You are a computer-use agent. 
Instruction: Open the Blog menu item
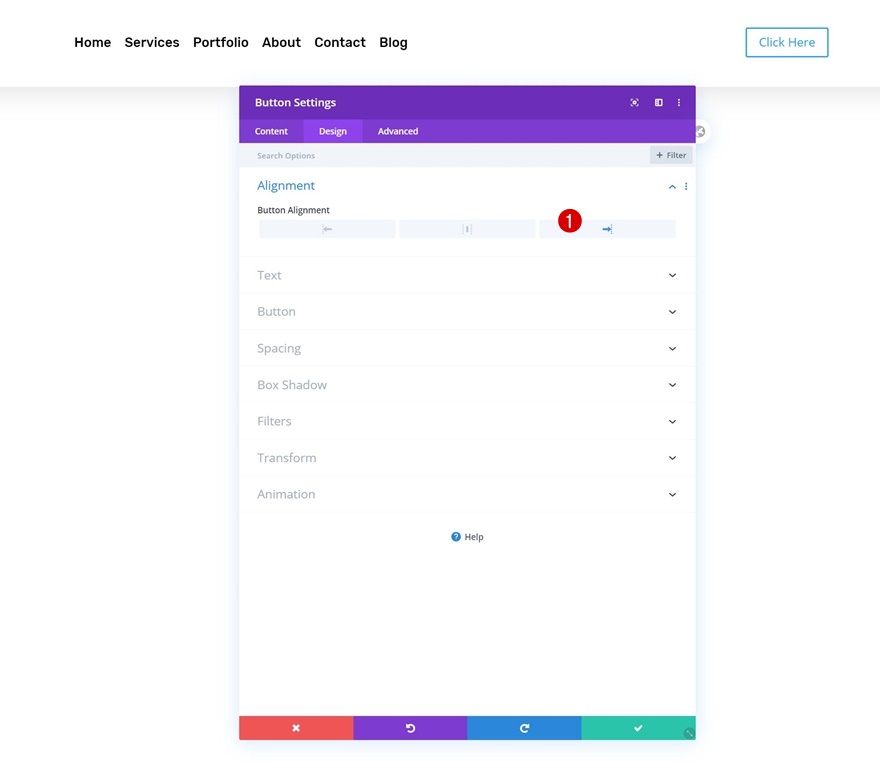click(393, 43)
